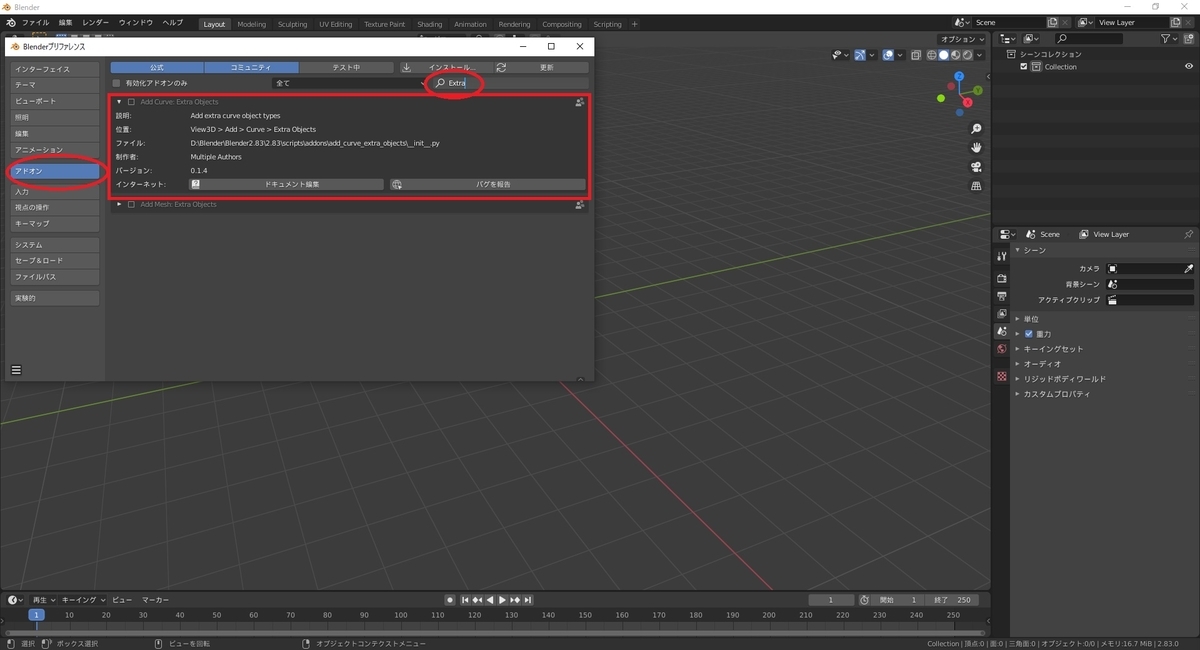Image resolution: width=1200 pixels, height=650 pixels.
Task: Click the eyedropper beside the camera field
Action: coord(1188,269)
